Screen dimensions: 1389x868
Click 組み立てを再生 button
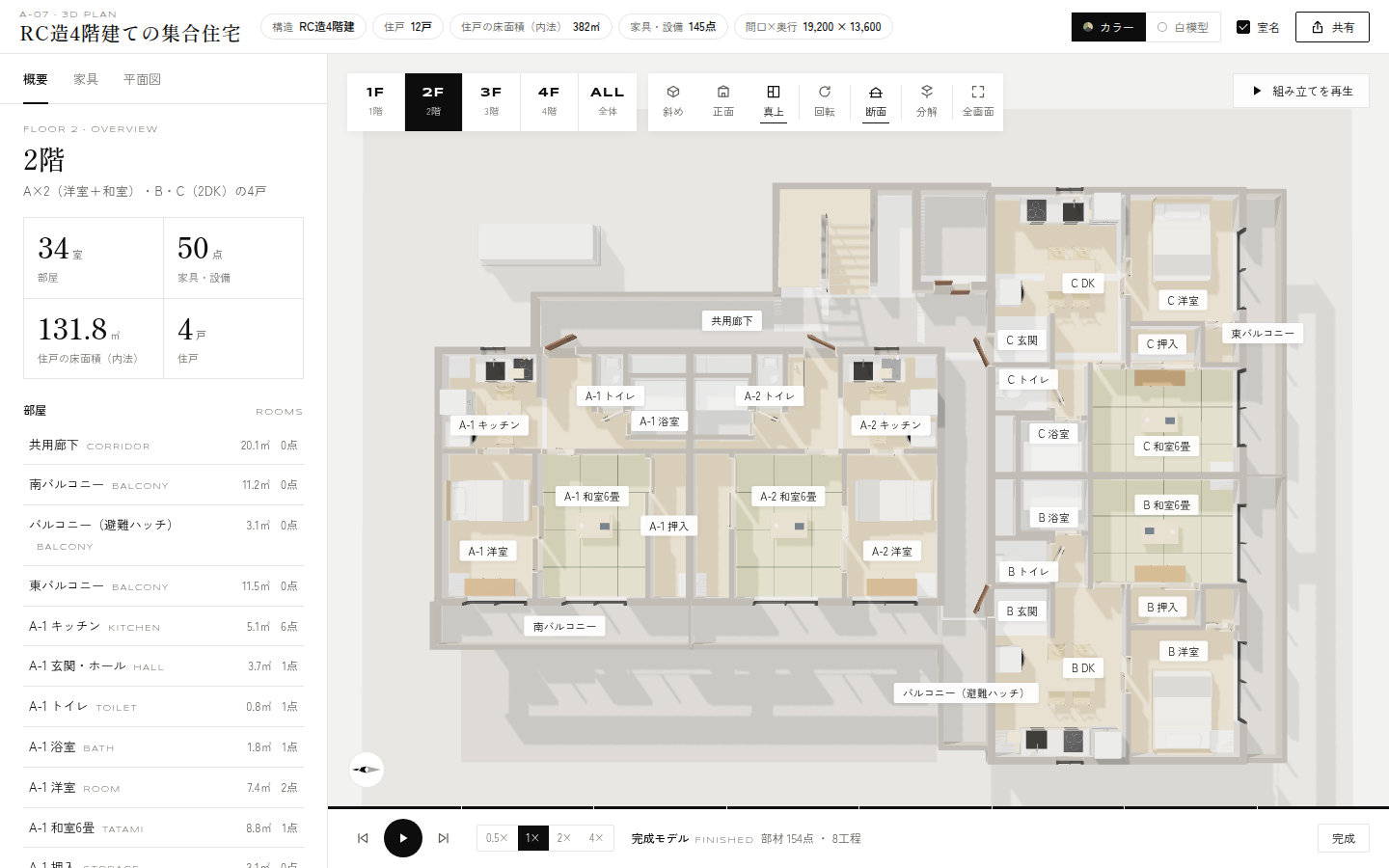pyautogui.click(x=1301, y=91)
